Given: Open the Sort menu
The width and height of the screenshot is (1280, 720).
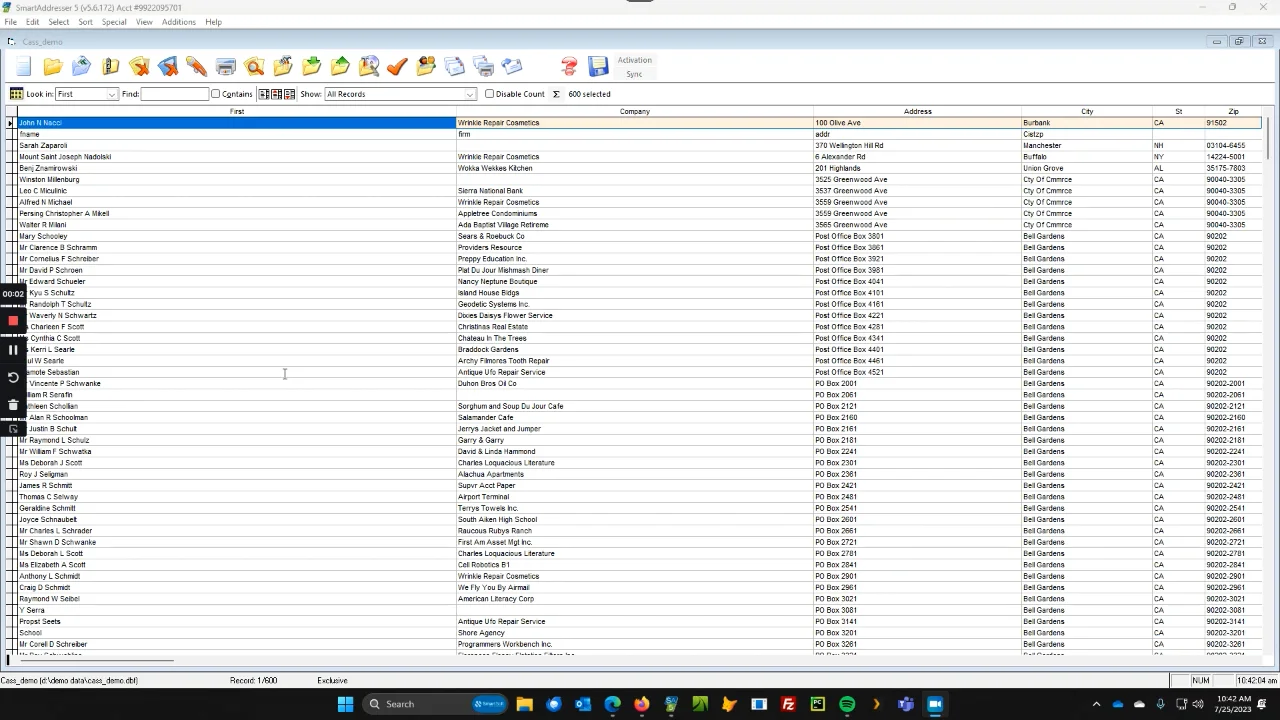Looking at the screenshot, I should pyautogui.click(x=85, y=22).
